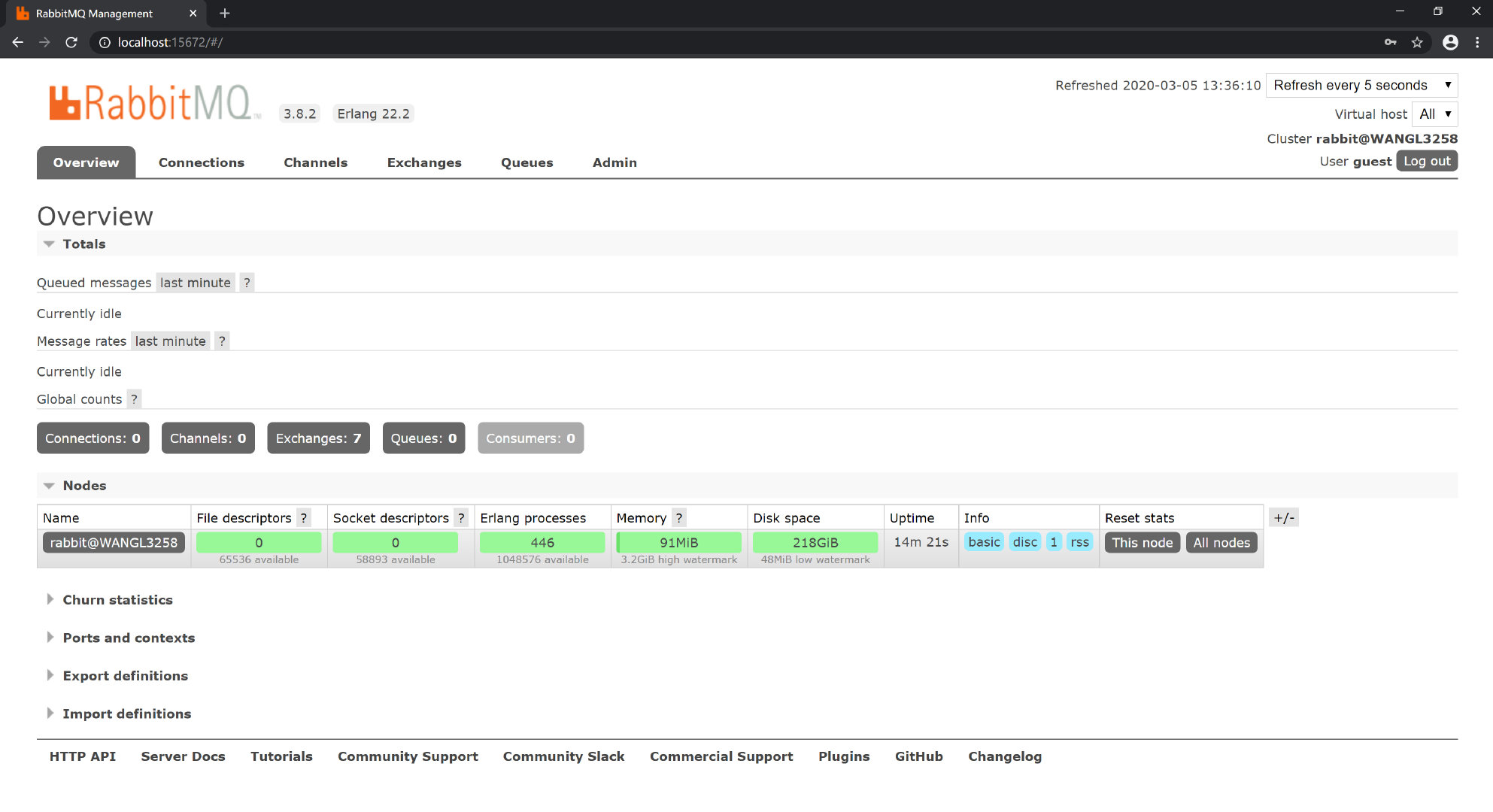Click the green Disk space 218GiB bar
The height and width of the screenshot is (812, 1493).
click(815, 542)
